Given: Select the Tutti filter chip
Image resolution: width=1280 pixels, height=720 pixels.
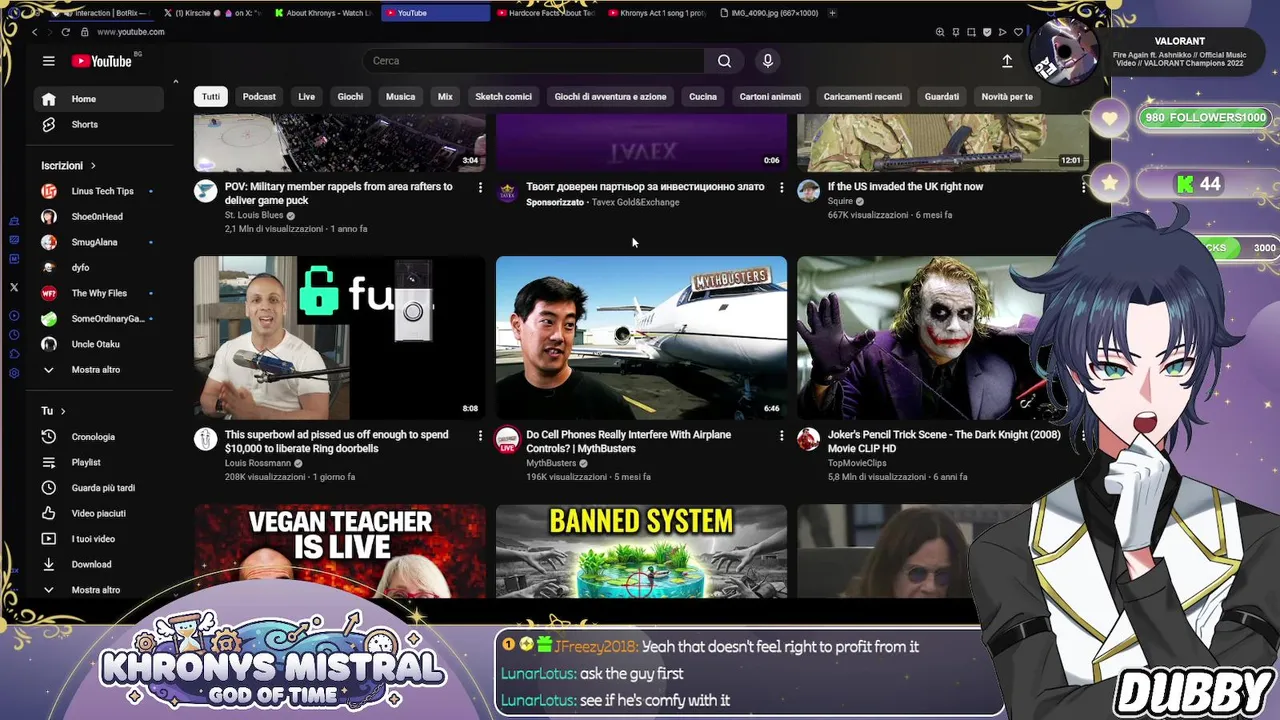Looking at the screenshot, I should (211, 97).
